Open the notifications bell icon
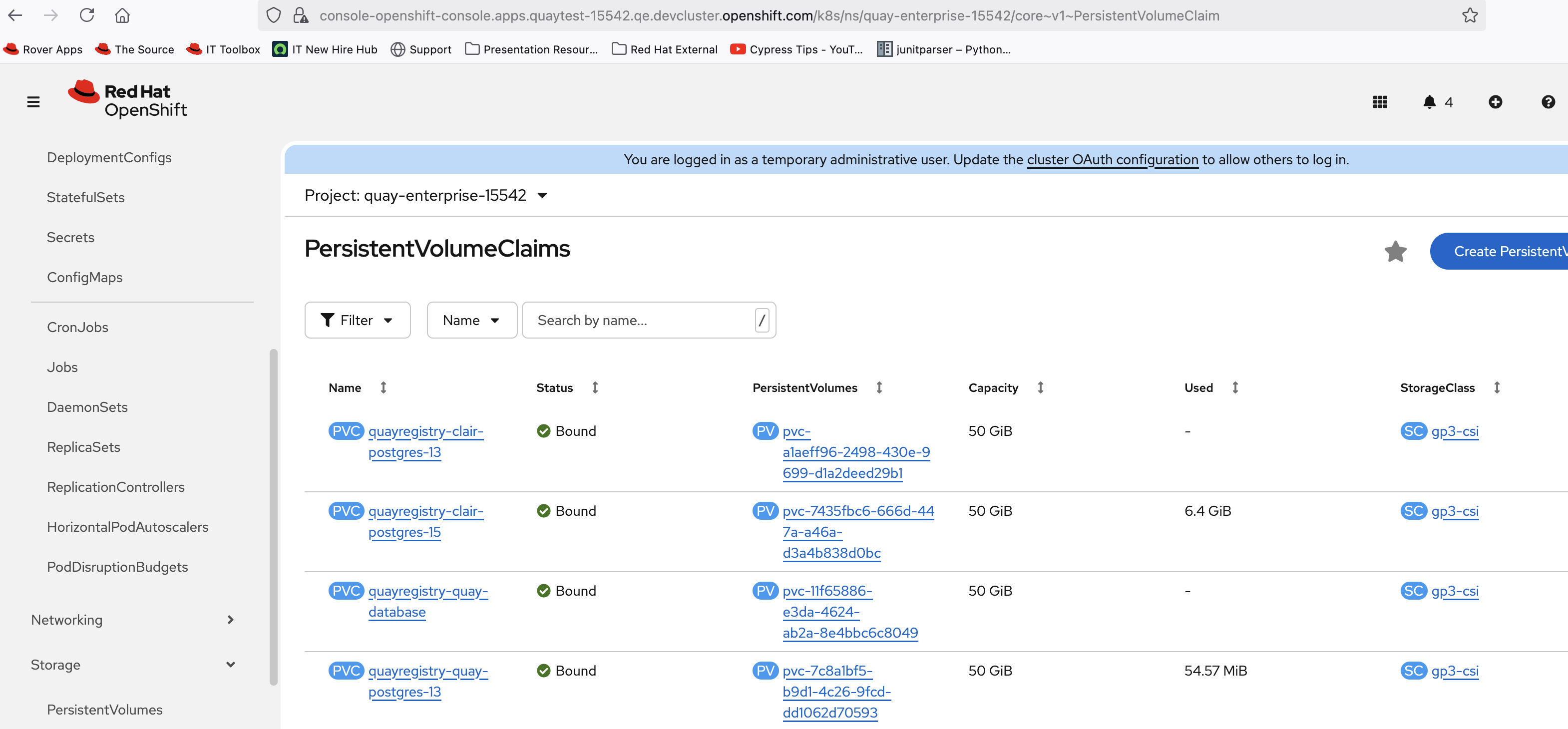This screenshot has height=729, width=1568. tap(1429, 102)
